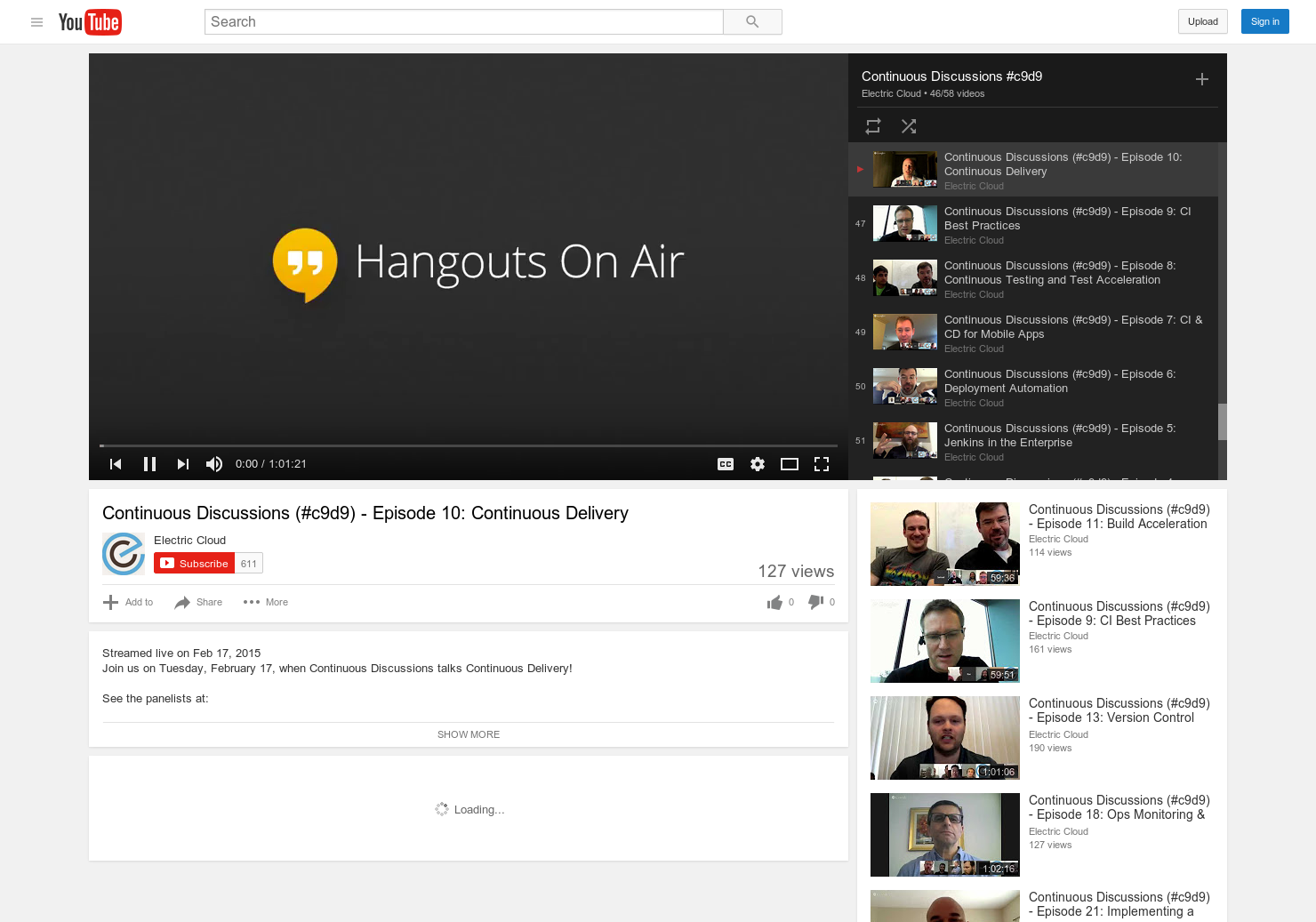Open Electric Cloud channel name link

click(x=189, y=541)
